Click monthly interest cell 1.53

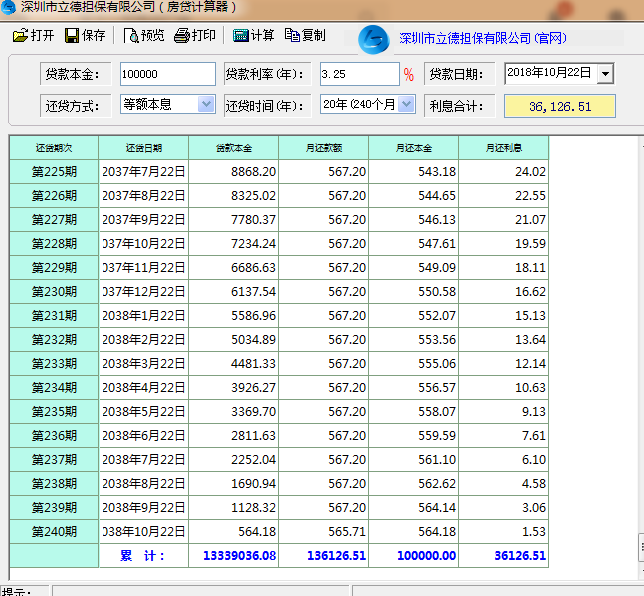click(x=504, y=532)
